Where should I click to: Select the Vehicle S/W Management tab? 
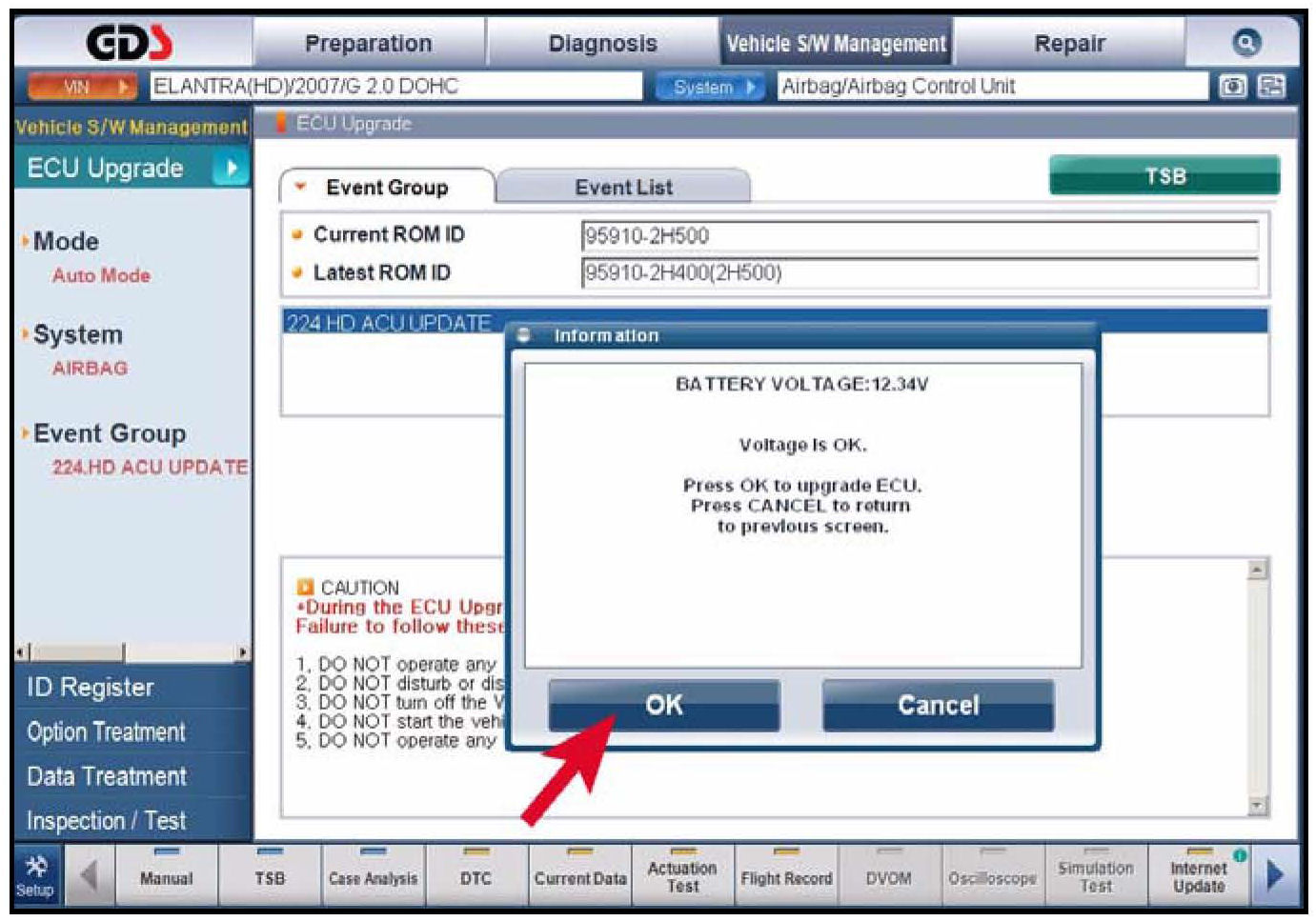click(836, 43)
